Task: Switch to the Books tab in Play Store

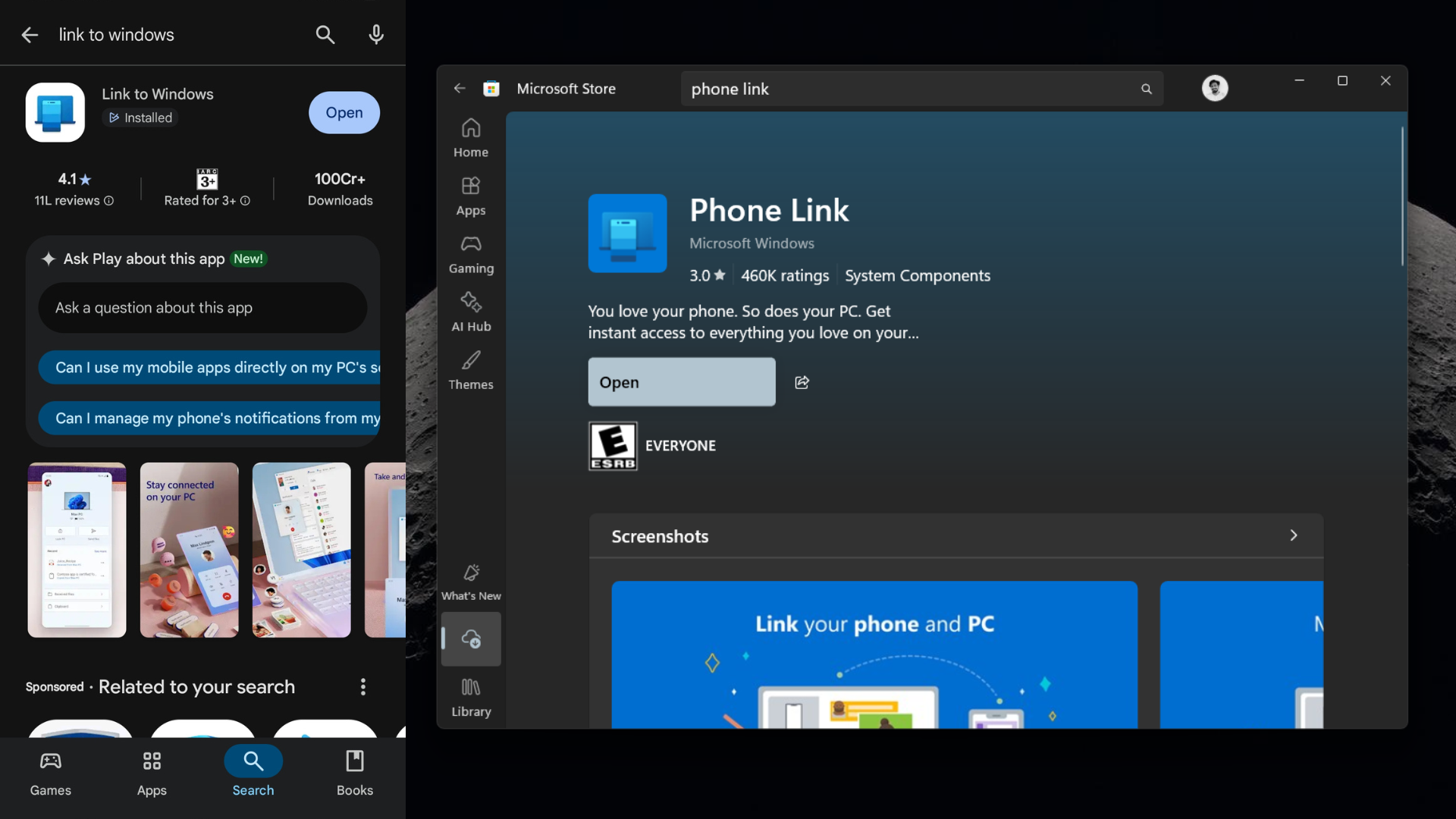Action: (x=354, y=770)
